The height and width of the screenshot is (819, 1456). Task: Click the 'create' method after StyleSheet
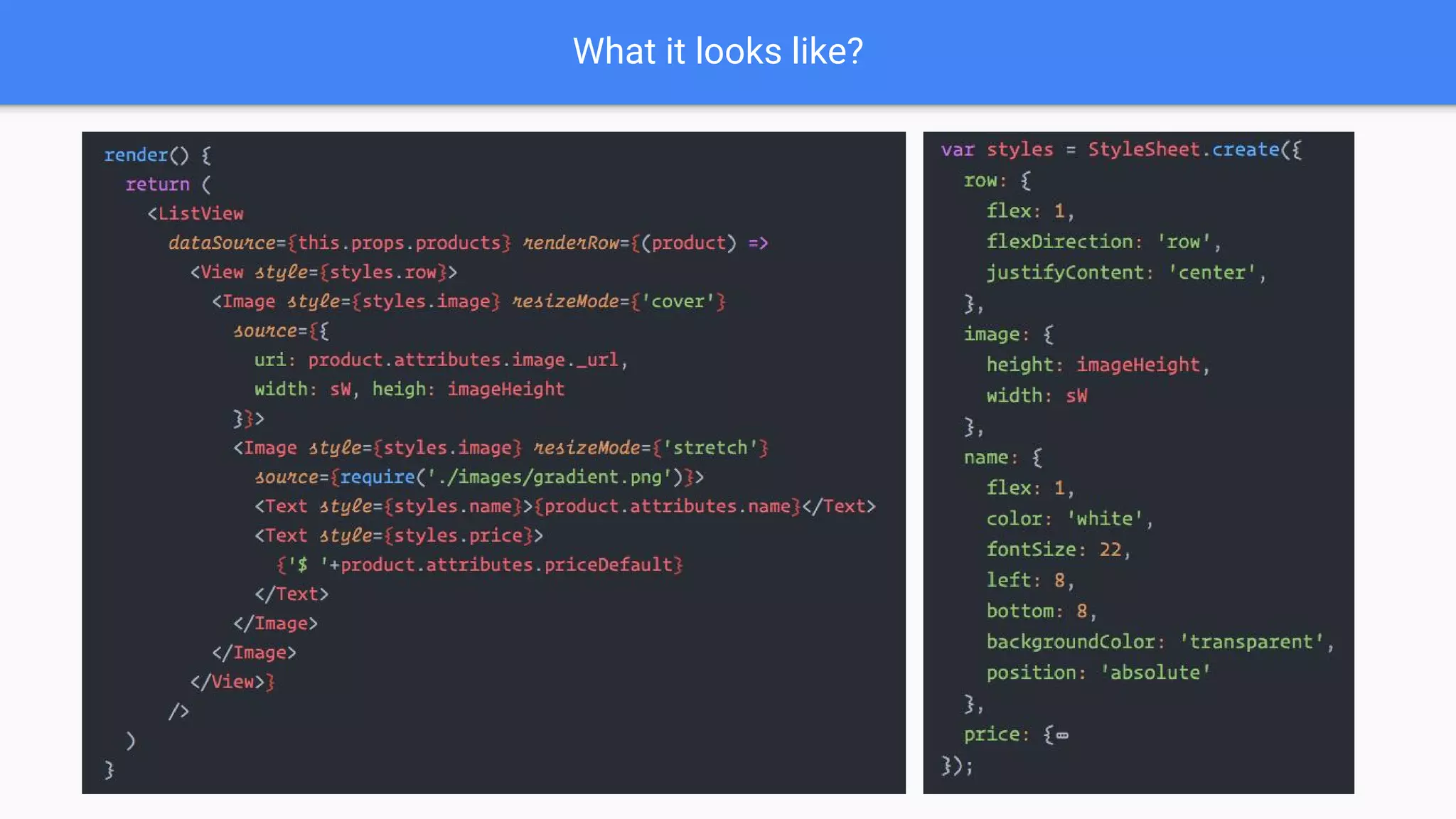1246,149
